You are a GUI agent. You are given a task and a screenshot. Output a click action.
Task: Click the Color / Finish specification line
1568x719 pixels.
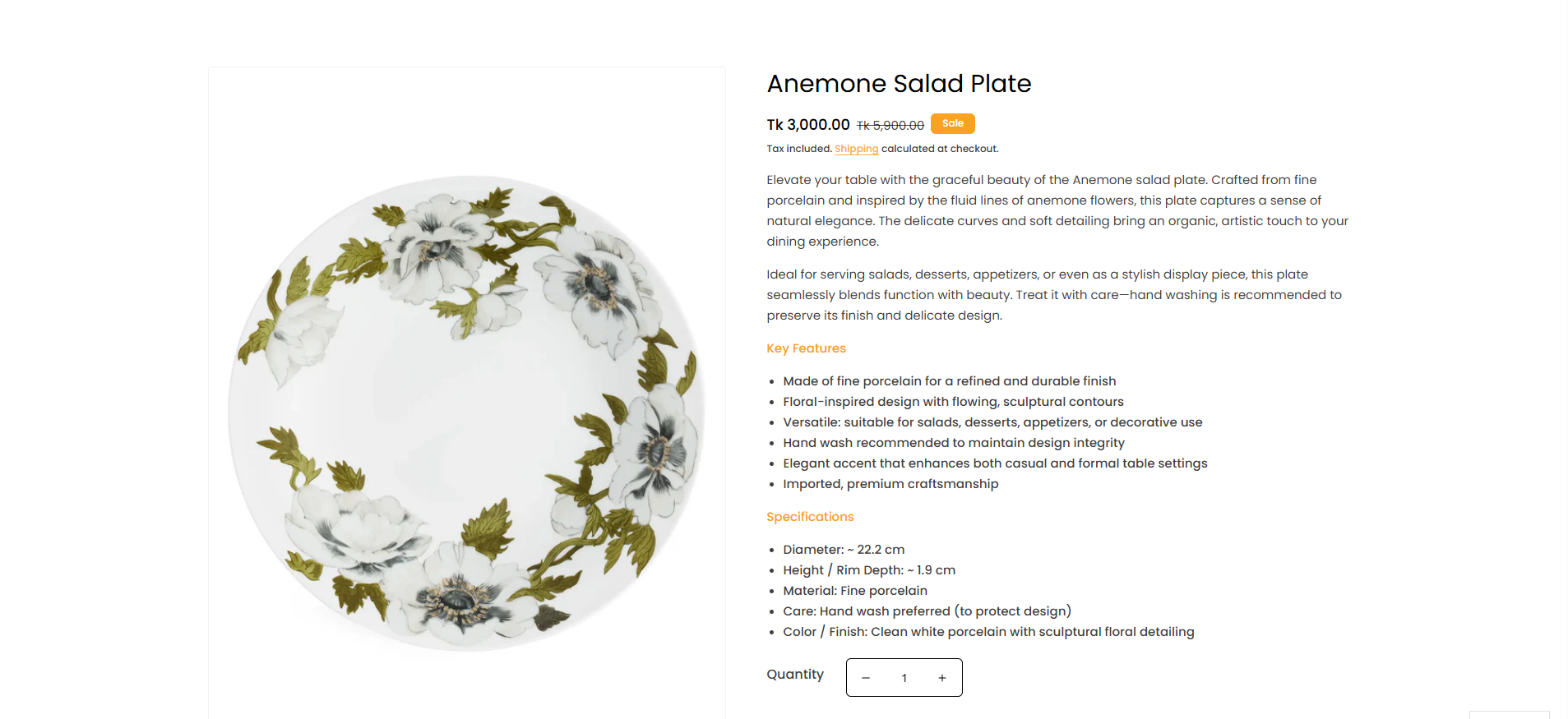(x=988, y=632)
